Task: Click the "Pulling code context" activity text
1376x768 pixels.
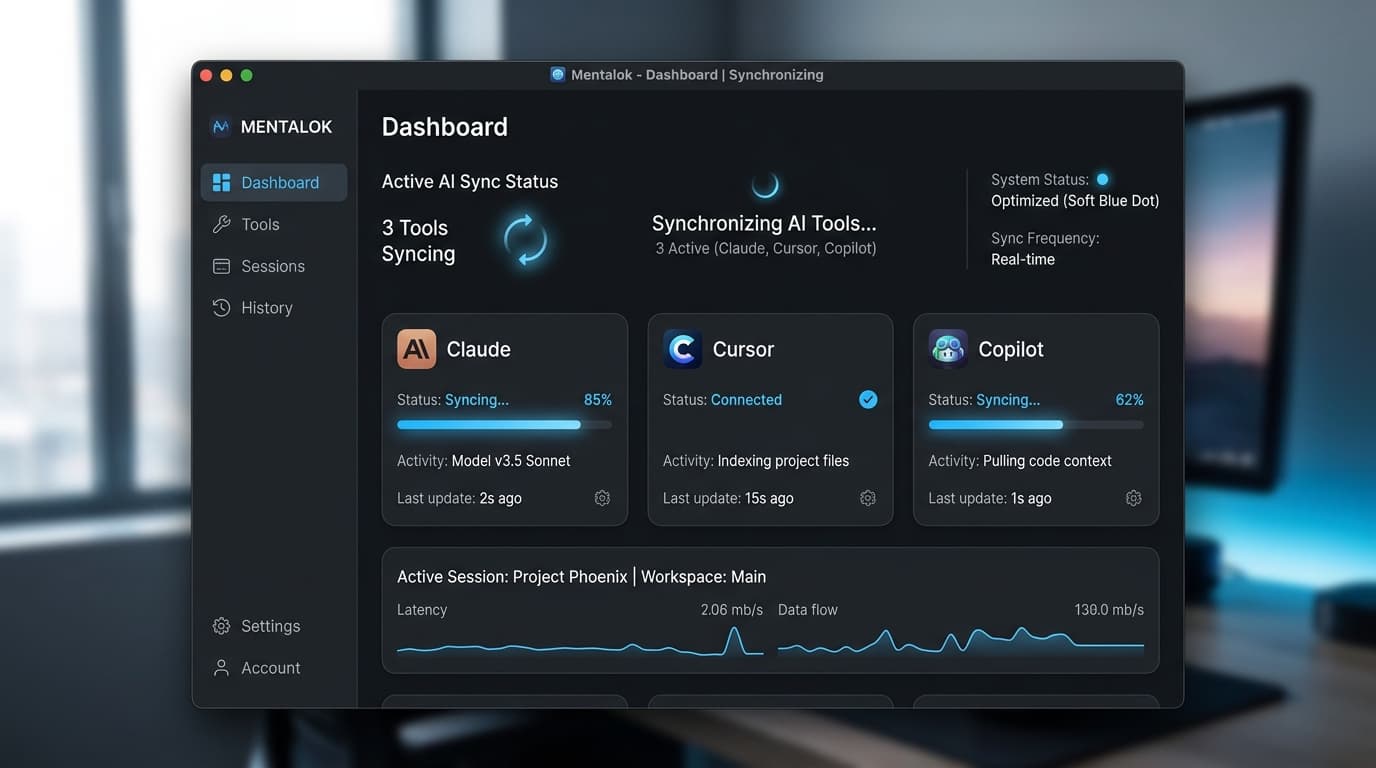Action: 1047,461
